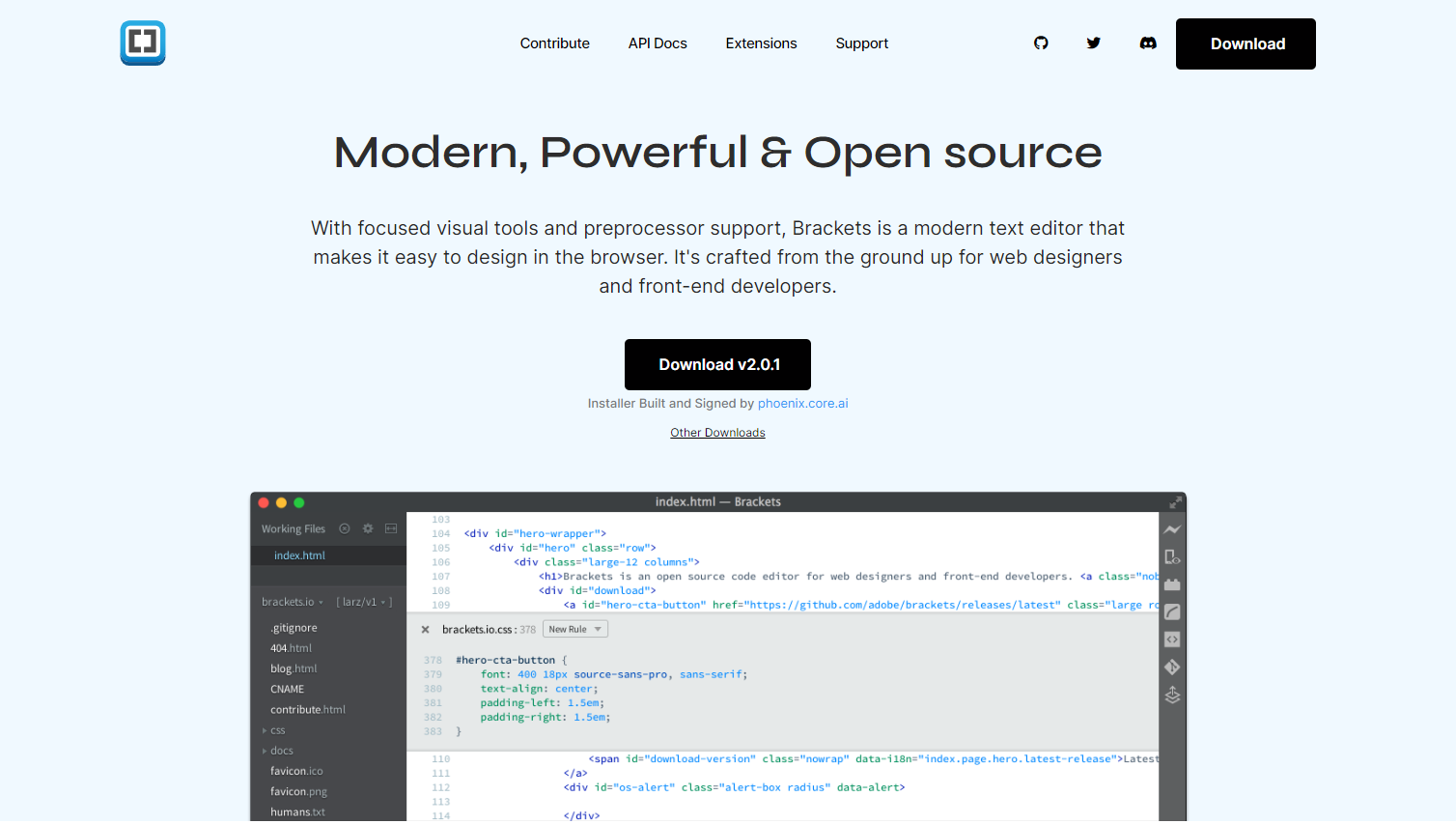Open the Extension Manager brick icon
1456x824 pixels.
coord(1171,583)
